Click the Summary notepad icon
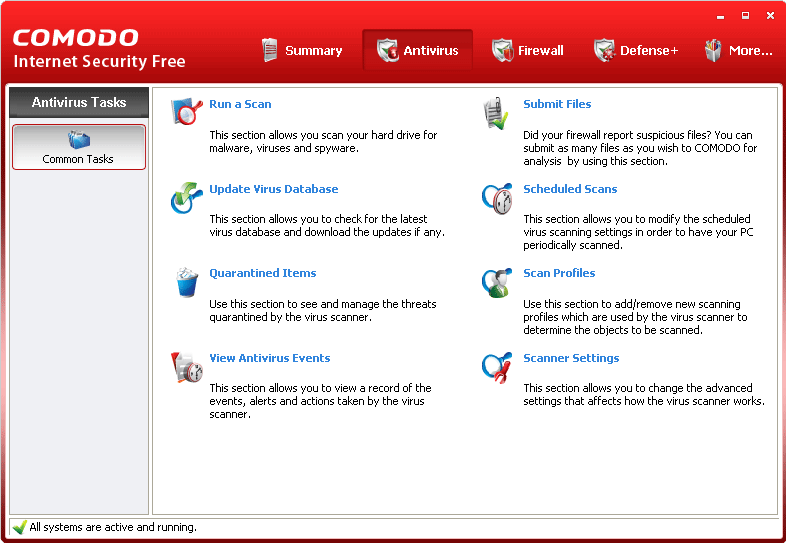 269,50
